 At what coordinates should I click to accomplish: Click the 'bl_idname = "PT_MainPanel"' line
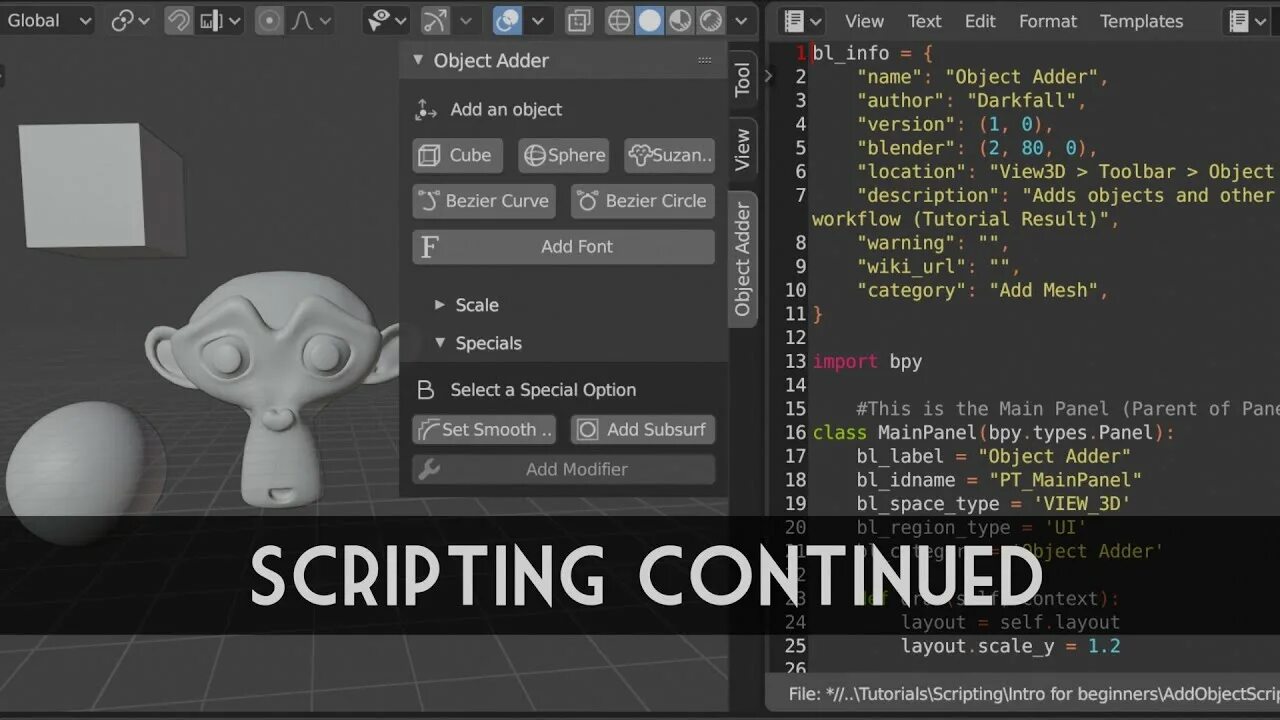[999, 480]
